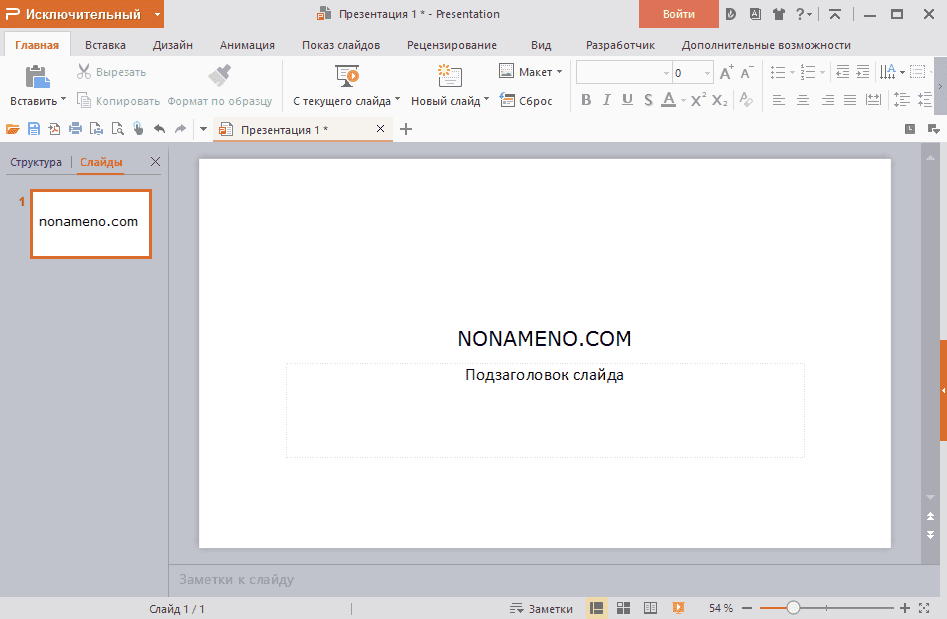
Task: Add a new document tab with plus icon
Action: (406, 129)
